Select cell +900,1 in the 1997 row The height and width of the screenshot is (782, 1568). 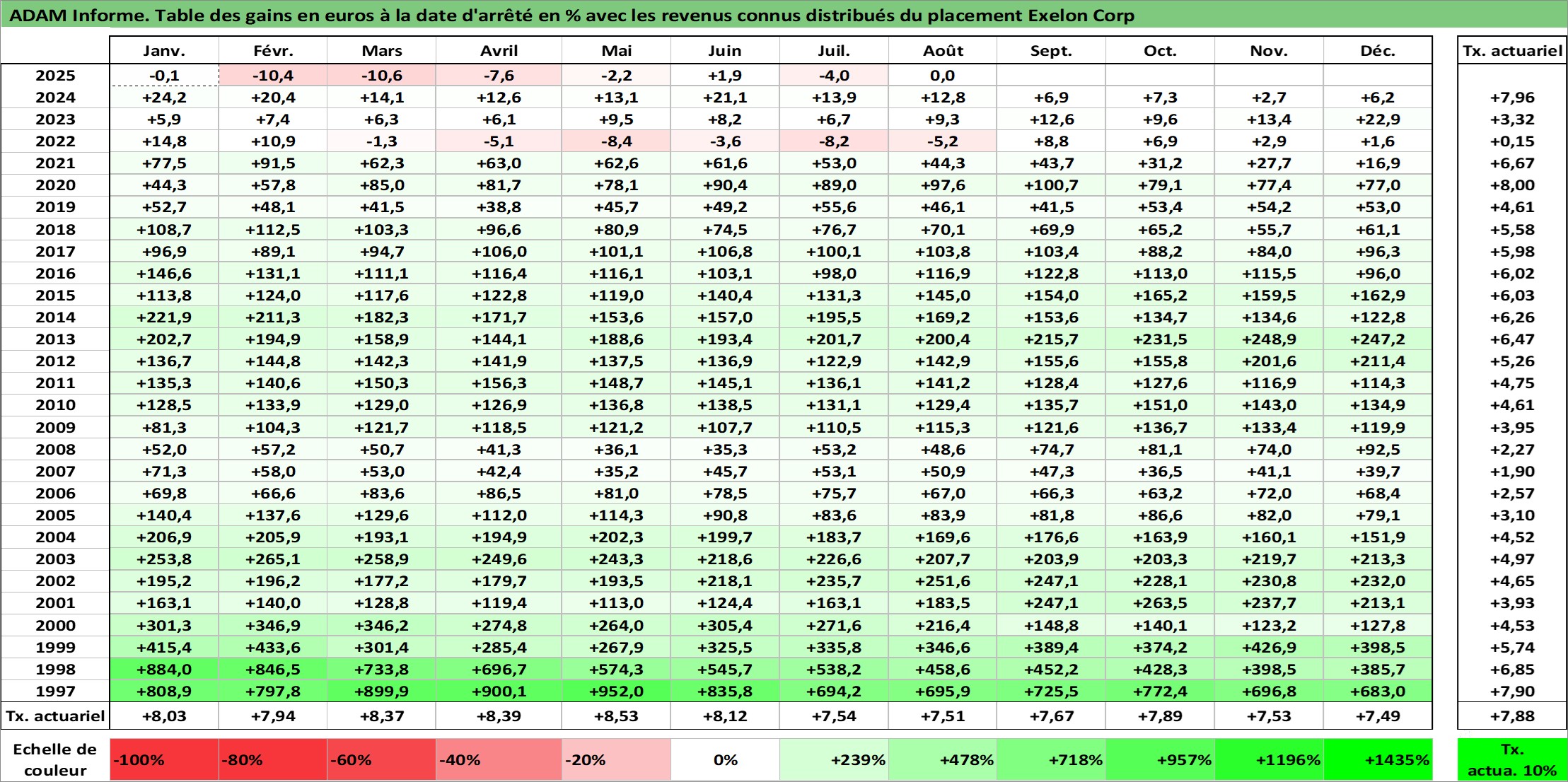(x=499, y=691)
